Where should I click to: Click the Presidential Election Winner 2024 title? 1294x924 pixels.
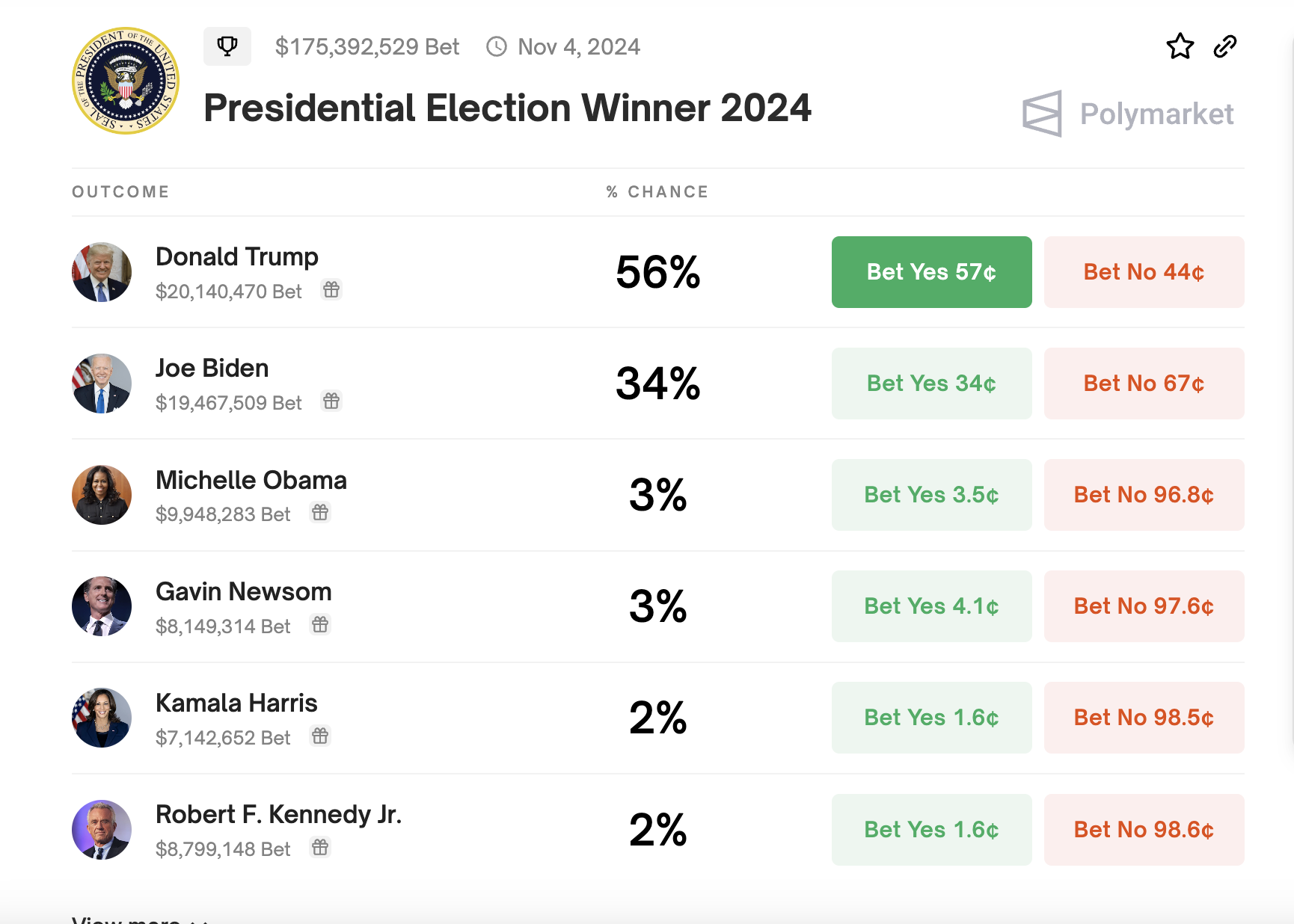coord(507,108)
